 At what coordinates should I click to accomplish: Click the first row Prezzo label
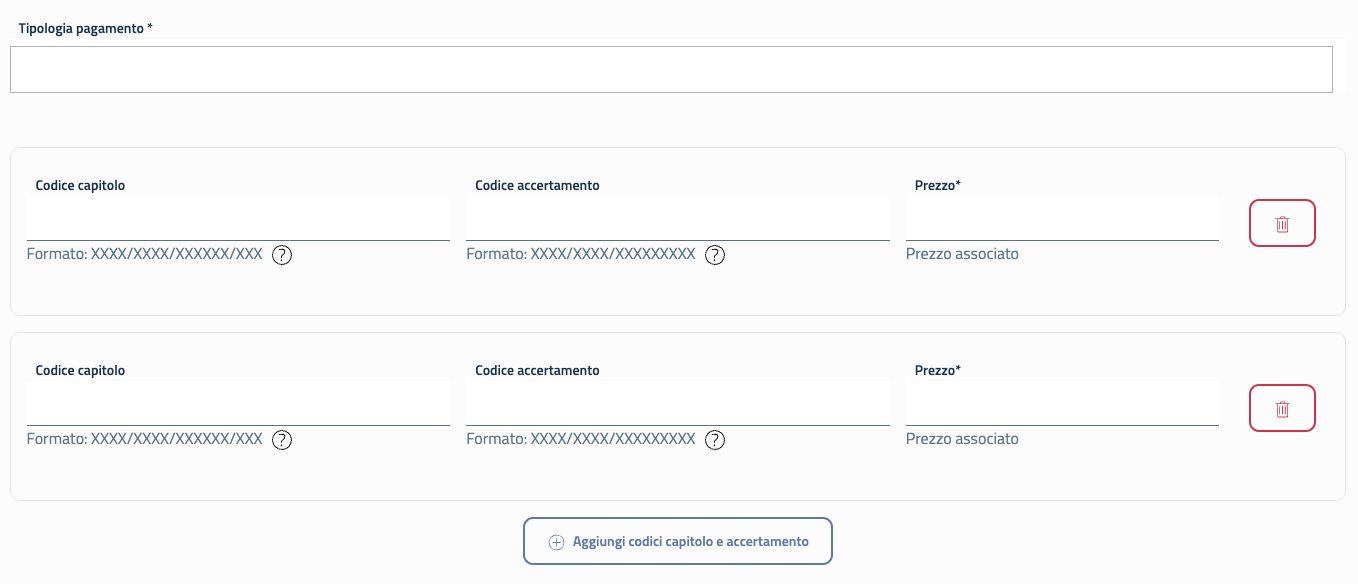[937, 185]
